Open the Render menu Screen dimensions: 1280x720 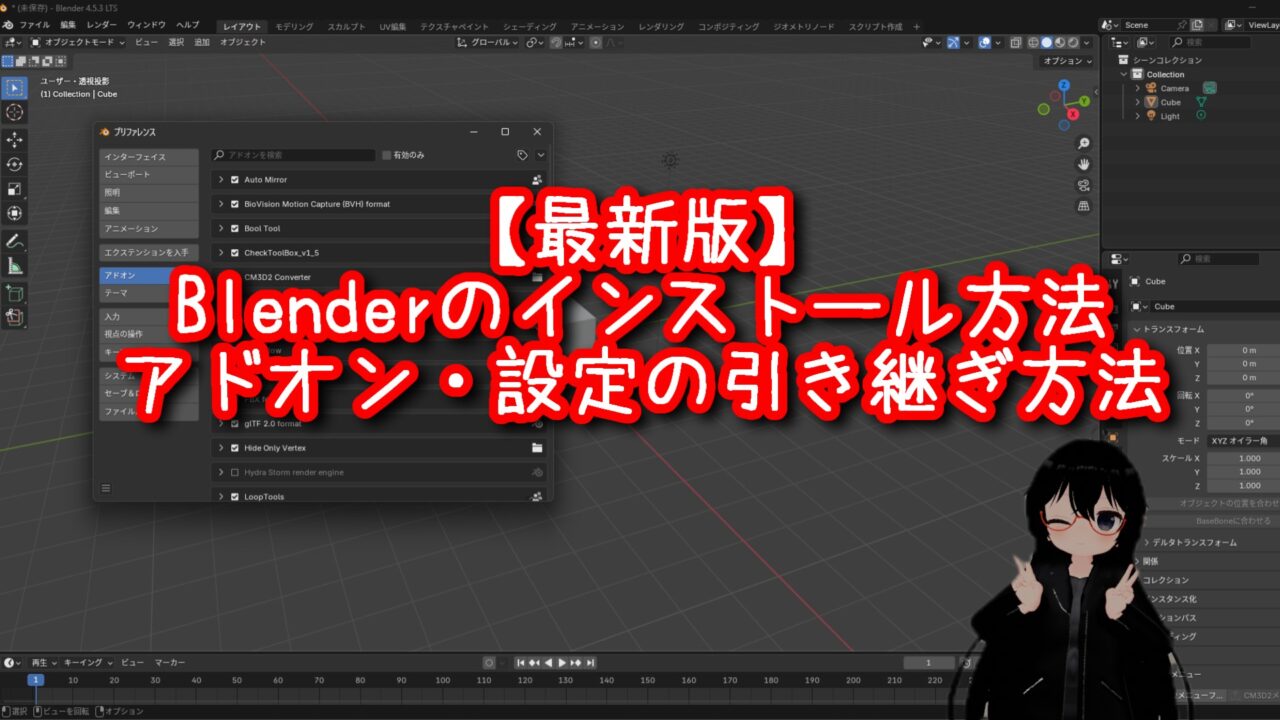(101, 25)
